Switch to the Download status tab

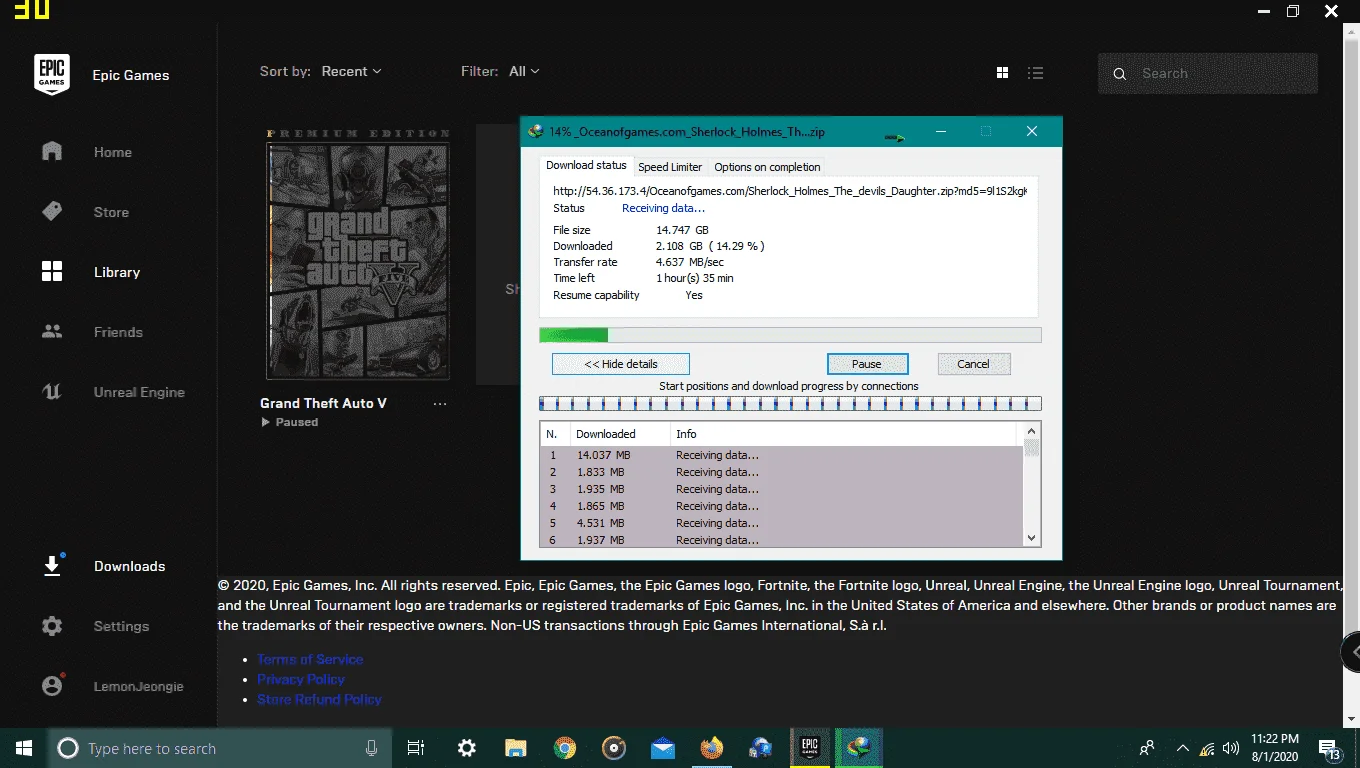(x=586, y=165)
